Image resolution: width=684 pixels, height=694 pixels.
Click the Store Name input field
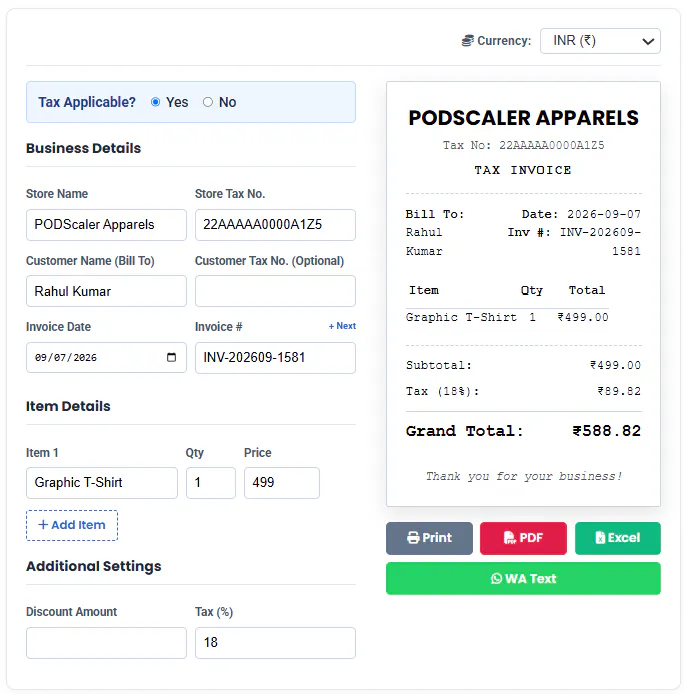click(106, 225)
